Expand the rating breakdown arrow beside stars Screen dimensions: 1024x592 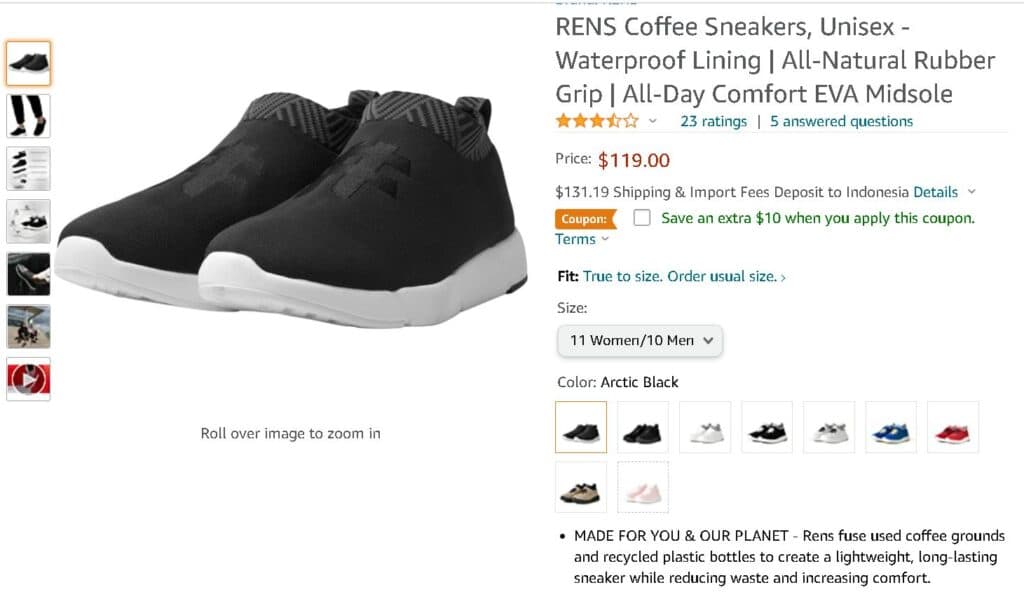tap(653, 122)
